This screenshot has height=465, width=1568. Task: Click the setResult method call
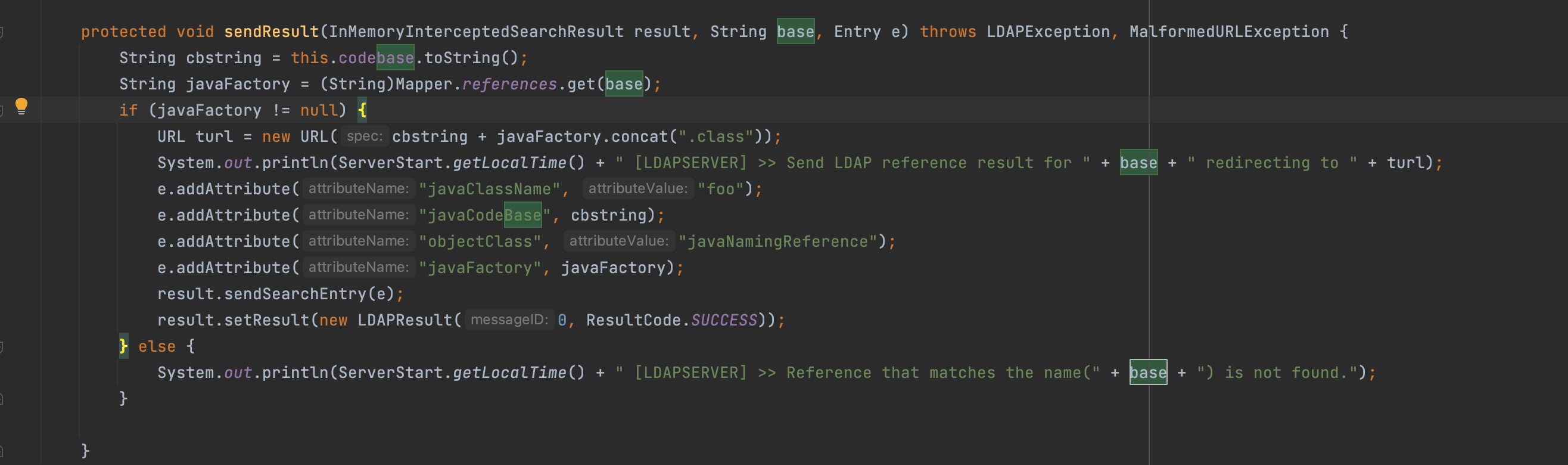tap(267, 320)
